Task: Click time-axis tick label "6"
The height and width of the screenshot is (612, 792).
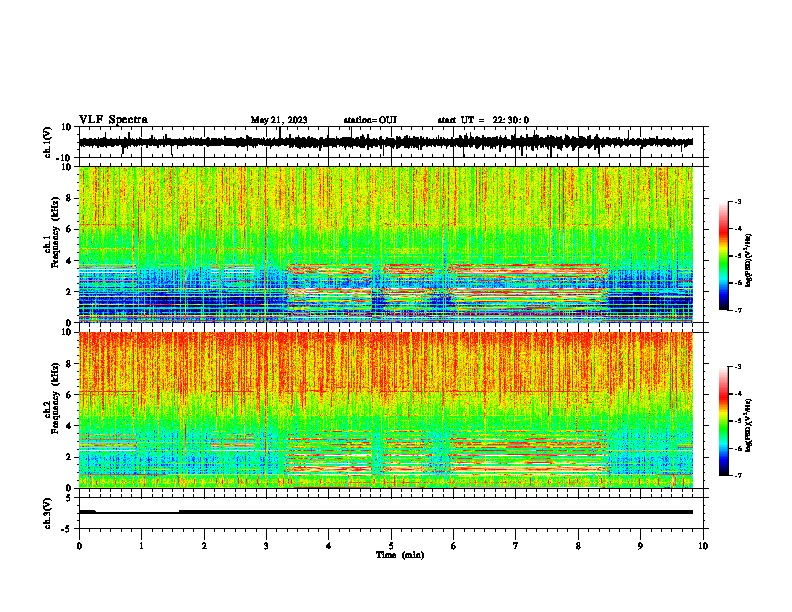Action: point(454,545)
